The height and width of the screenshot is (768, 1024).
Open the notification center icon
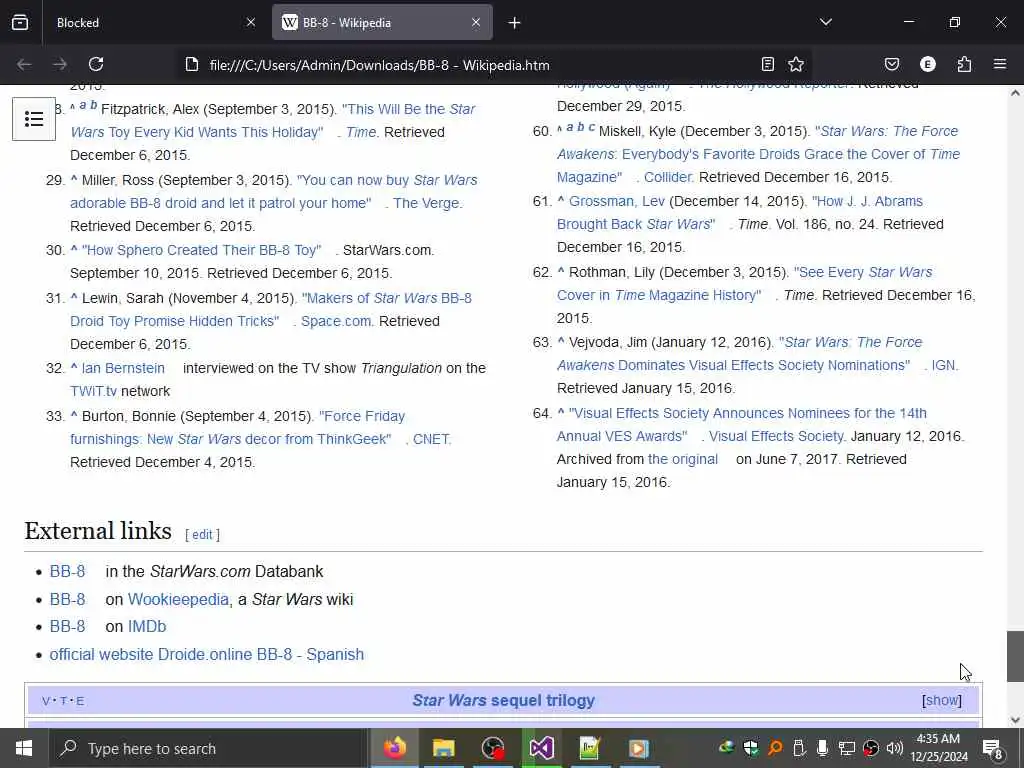(993, 748)
